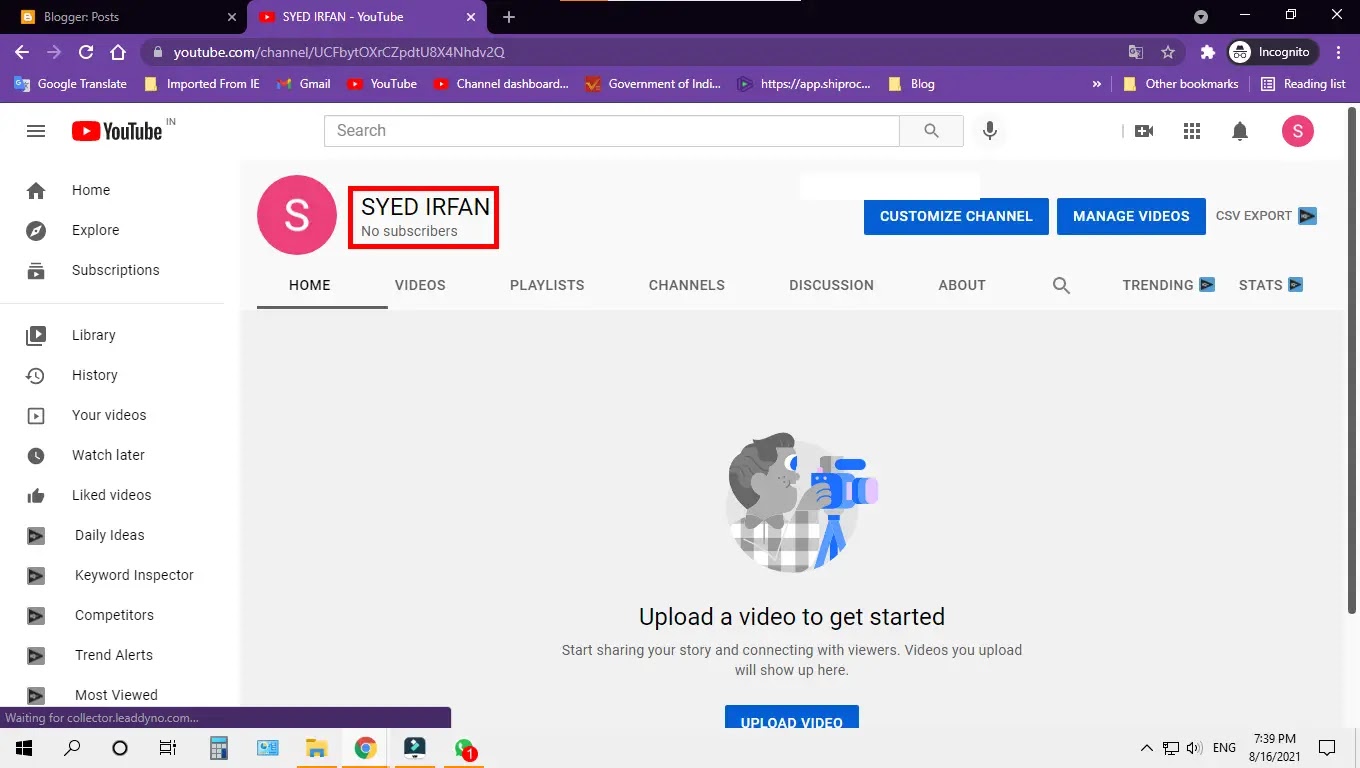Click the channel's large S profile picture

tap(297, 215)
